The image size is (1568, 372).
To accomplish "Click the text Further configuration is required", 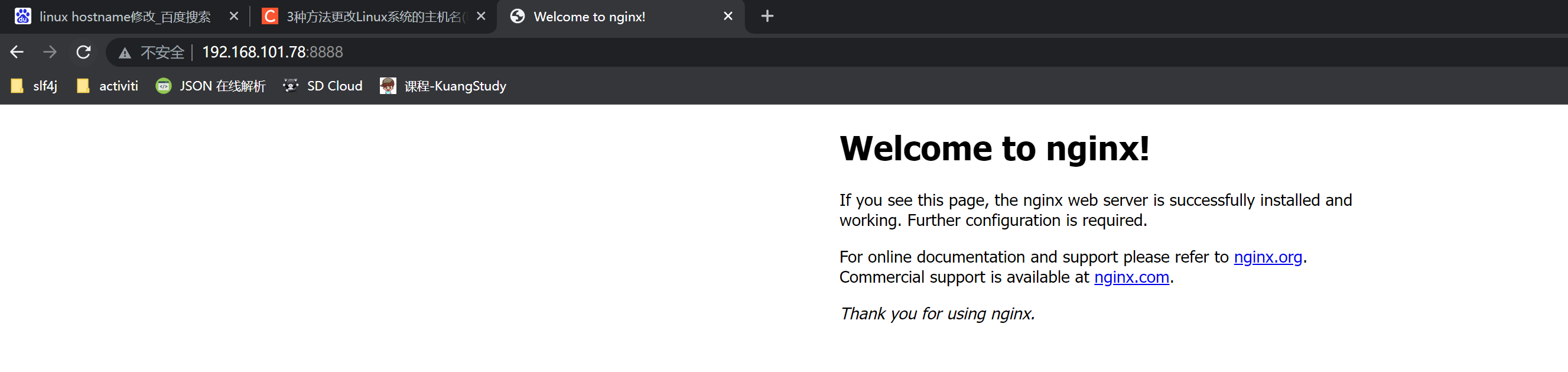I will [x=1027, y=221].
